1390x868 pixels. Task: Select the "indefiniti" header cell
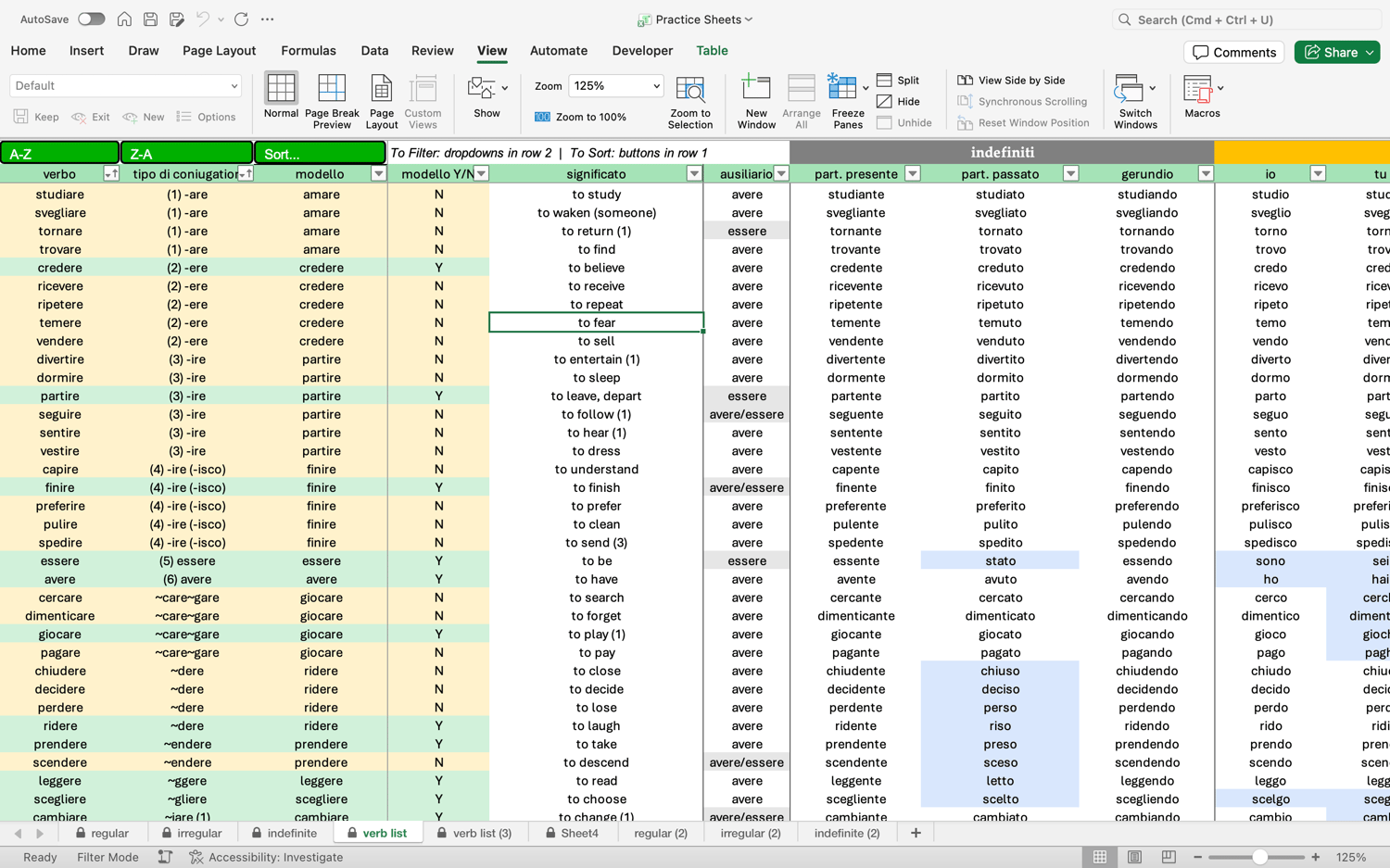click(1002, 153)
